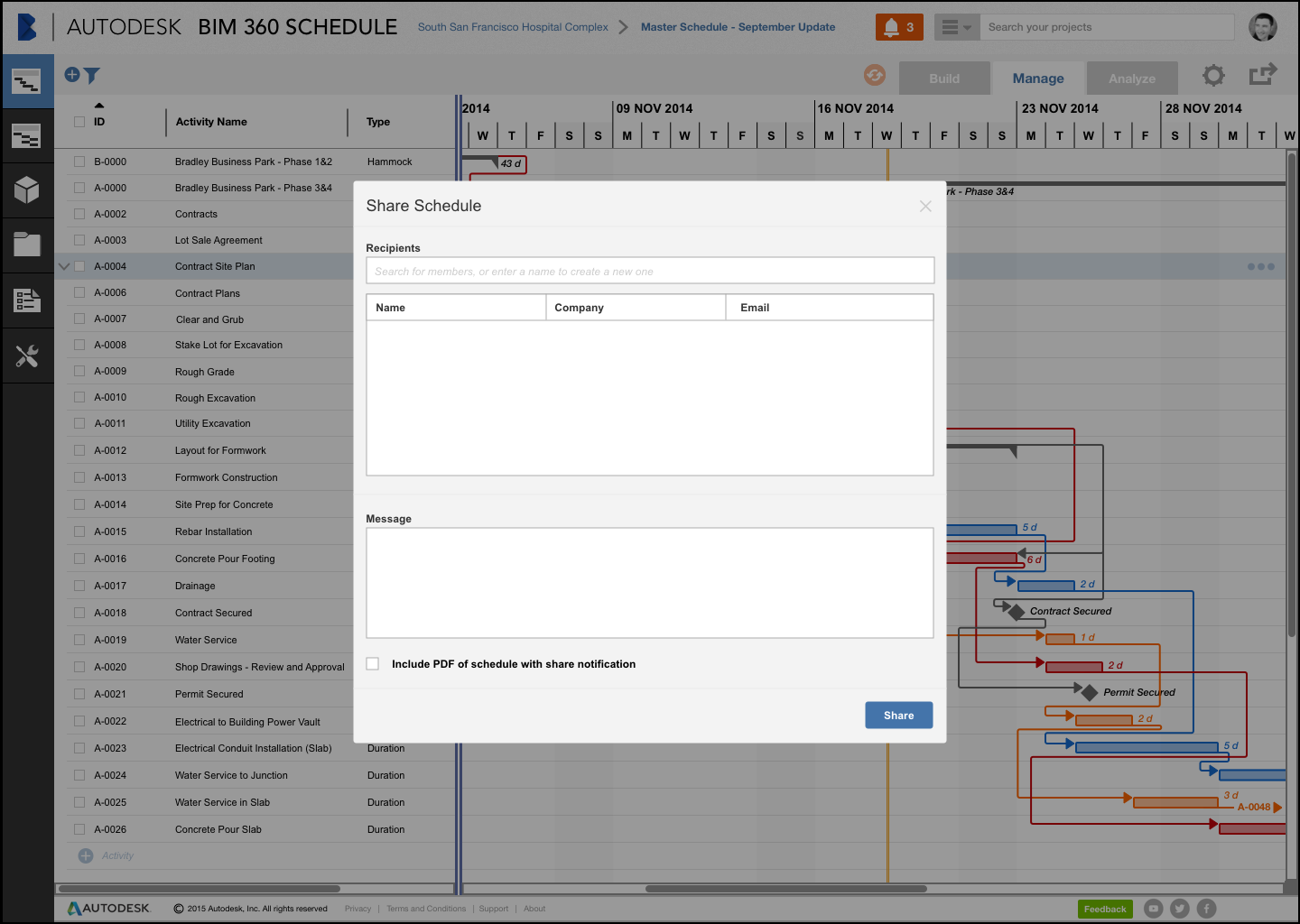1300x924 pixels.
Task: Click the Activity Name column header
Action: click(211, 122)
